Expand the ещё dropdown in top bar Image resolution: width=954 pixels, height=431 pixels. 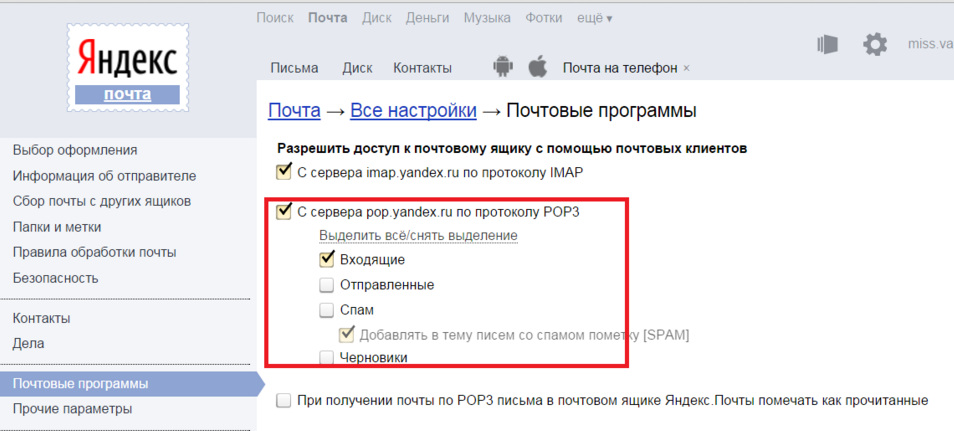[x=594, y=18]
